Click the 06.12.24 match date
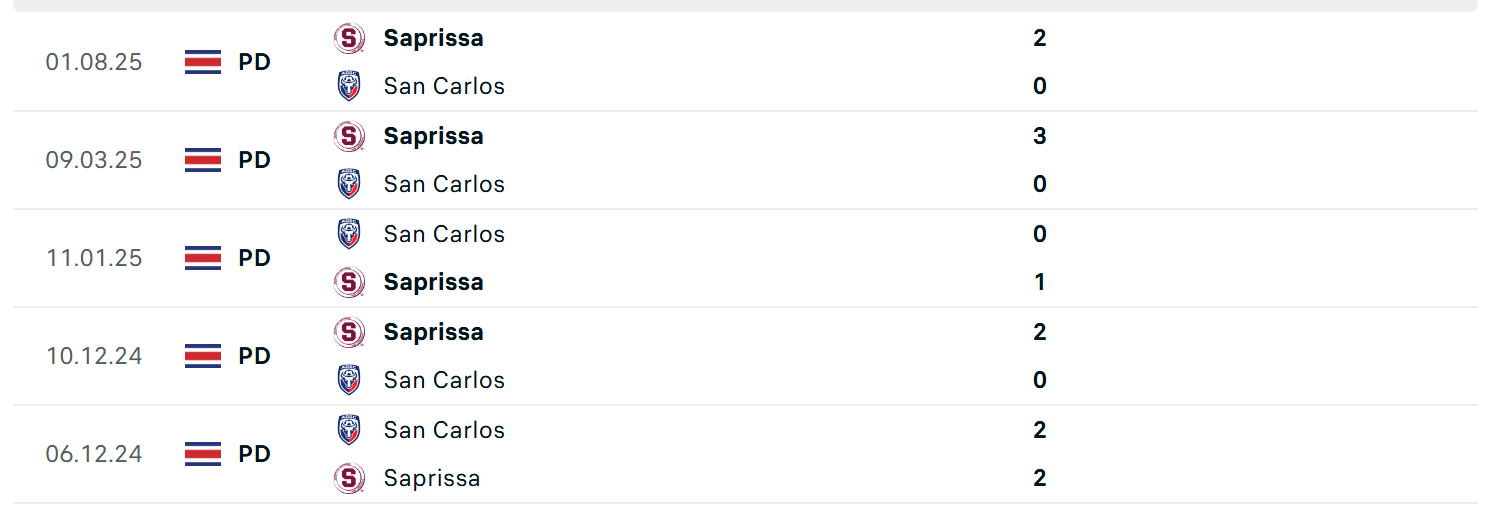The image size is (1499, 511). [94, 454]
